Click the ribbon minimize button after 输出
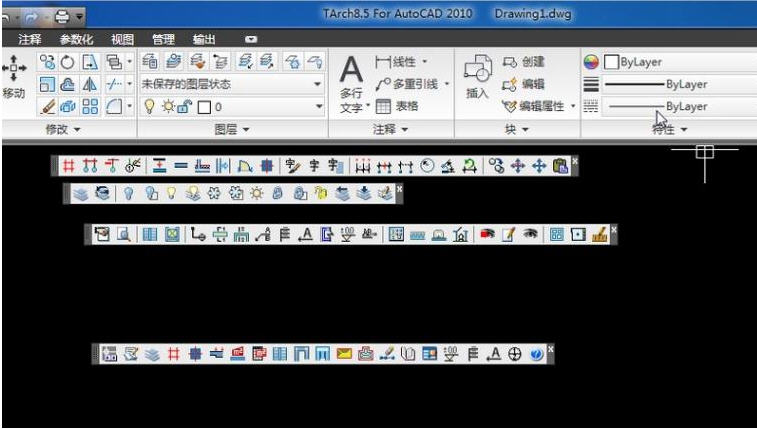This screenshot has height=429, width=757. point(251,40)
